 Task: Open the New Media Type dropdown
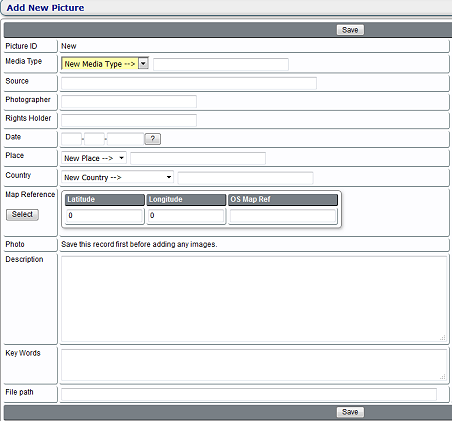click(105, 64)
